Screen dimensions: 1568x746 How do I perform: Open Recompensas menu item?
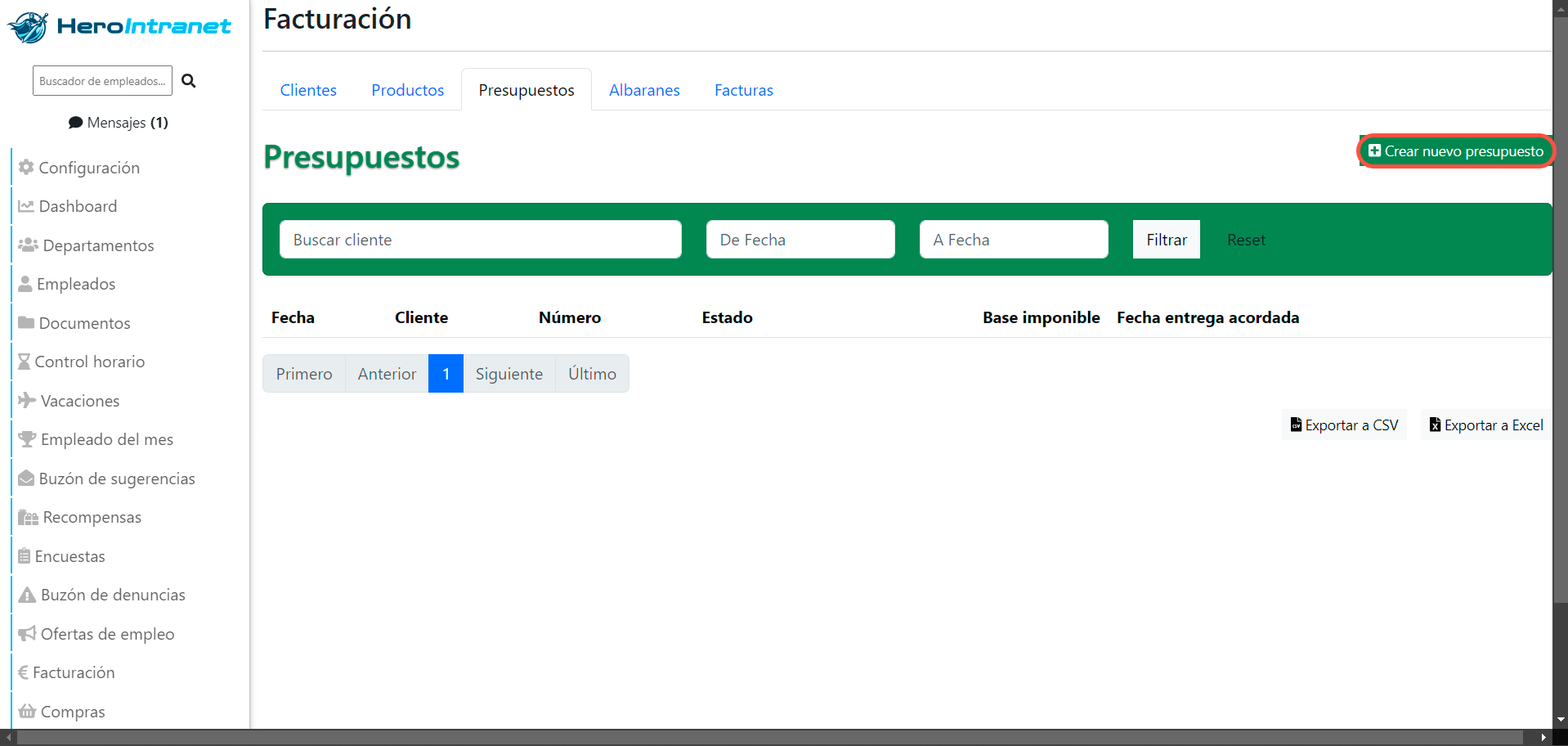click(x=92, y=517)
